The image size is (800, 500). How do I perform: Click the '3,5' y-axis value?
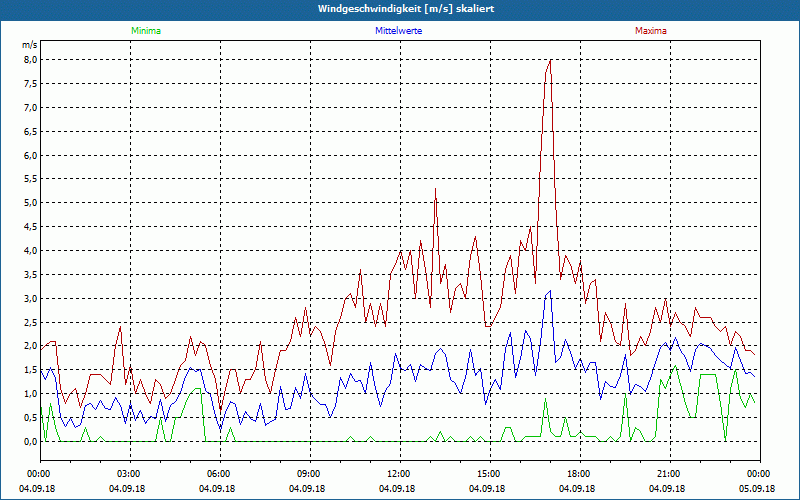[x=31, y=274]
